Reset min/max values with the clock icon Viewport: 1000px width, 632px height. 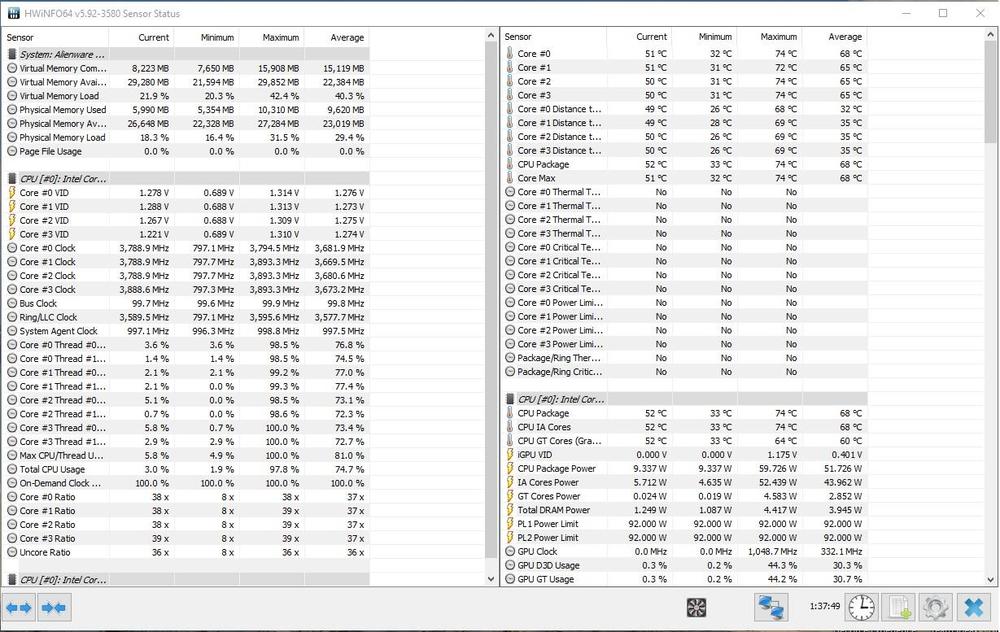click(861, 607)
